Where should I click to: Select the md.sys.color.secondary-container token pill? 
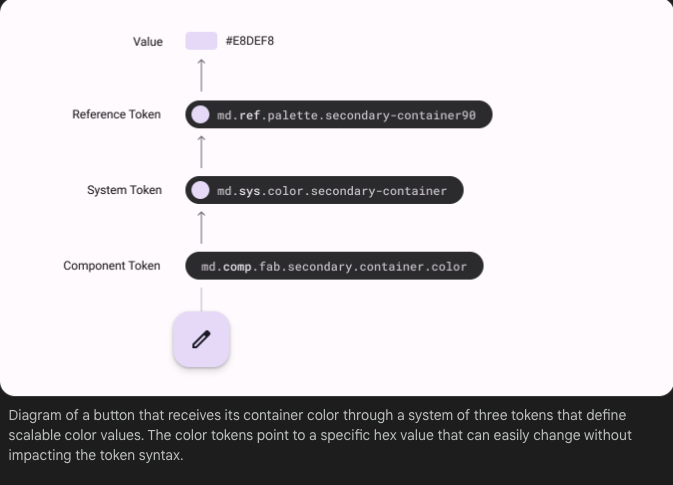coord(324,190)
